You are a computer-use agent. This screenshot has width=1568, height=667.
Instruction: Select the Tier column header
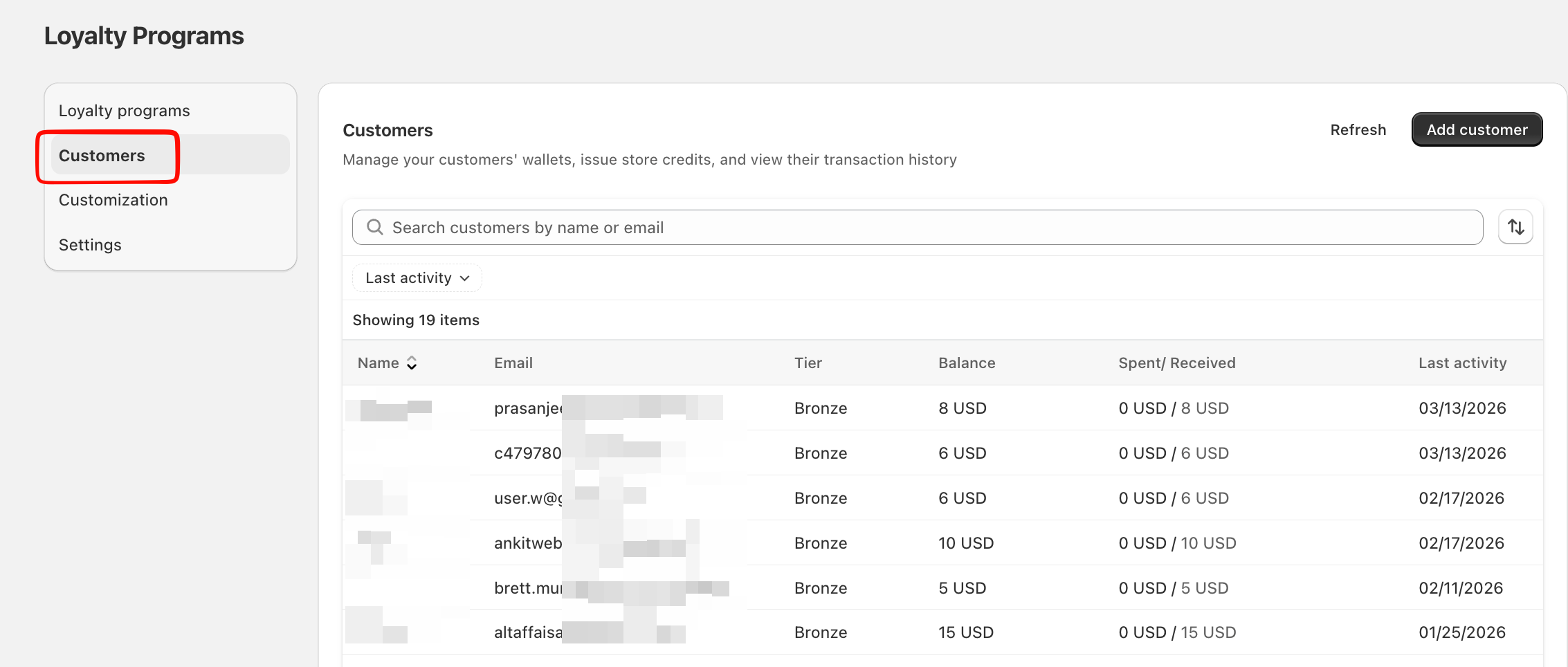click(808, 363)
